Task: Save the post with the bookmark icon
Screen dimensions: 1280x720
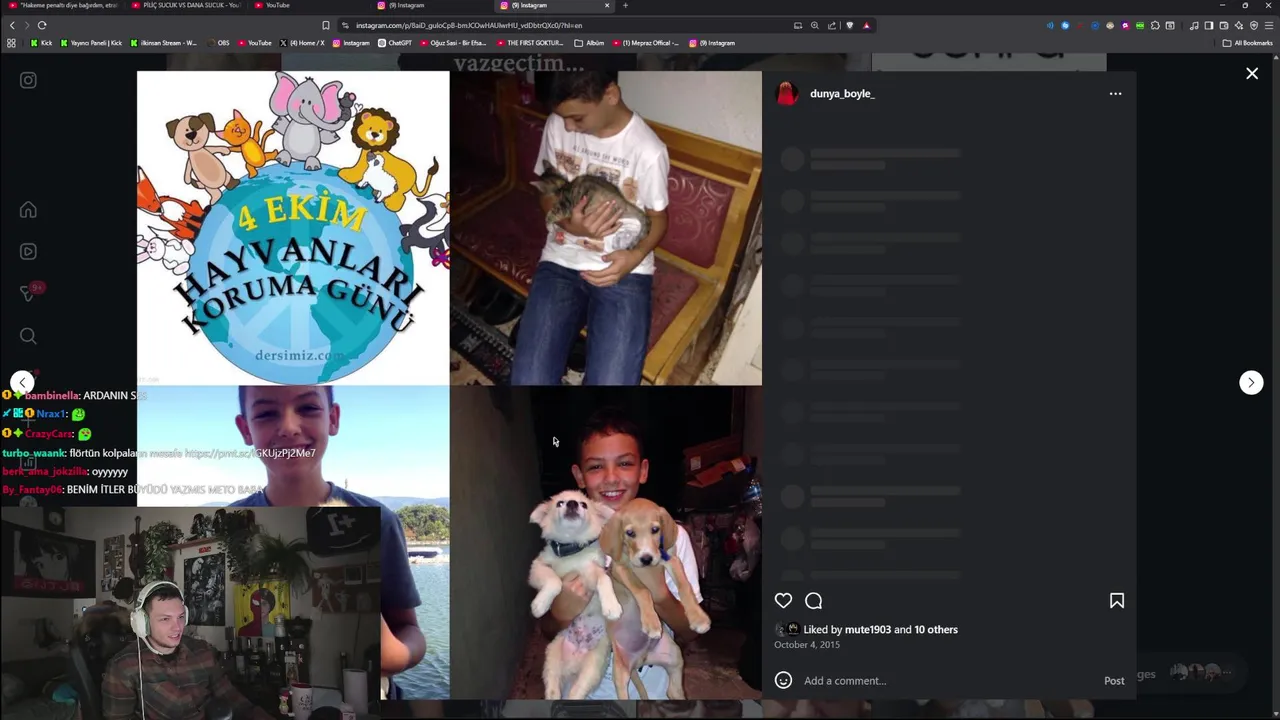Action: click(1117, 600)
